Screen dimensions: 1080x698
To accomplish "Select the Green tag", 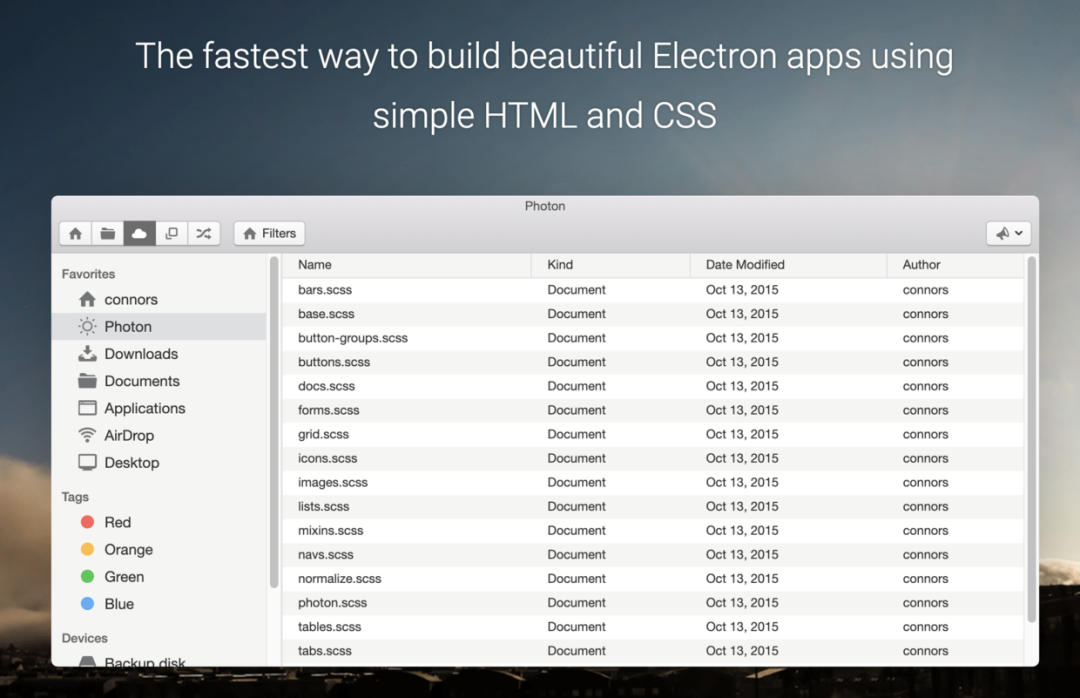I will coord(159,577).
